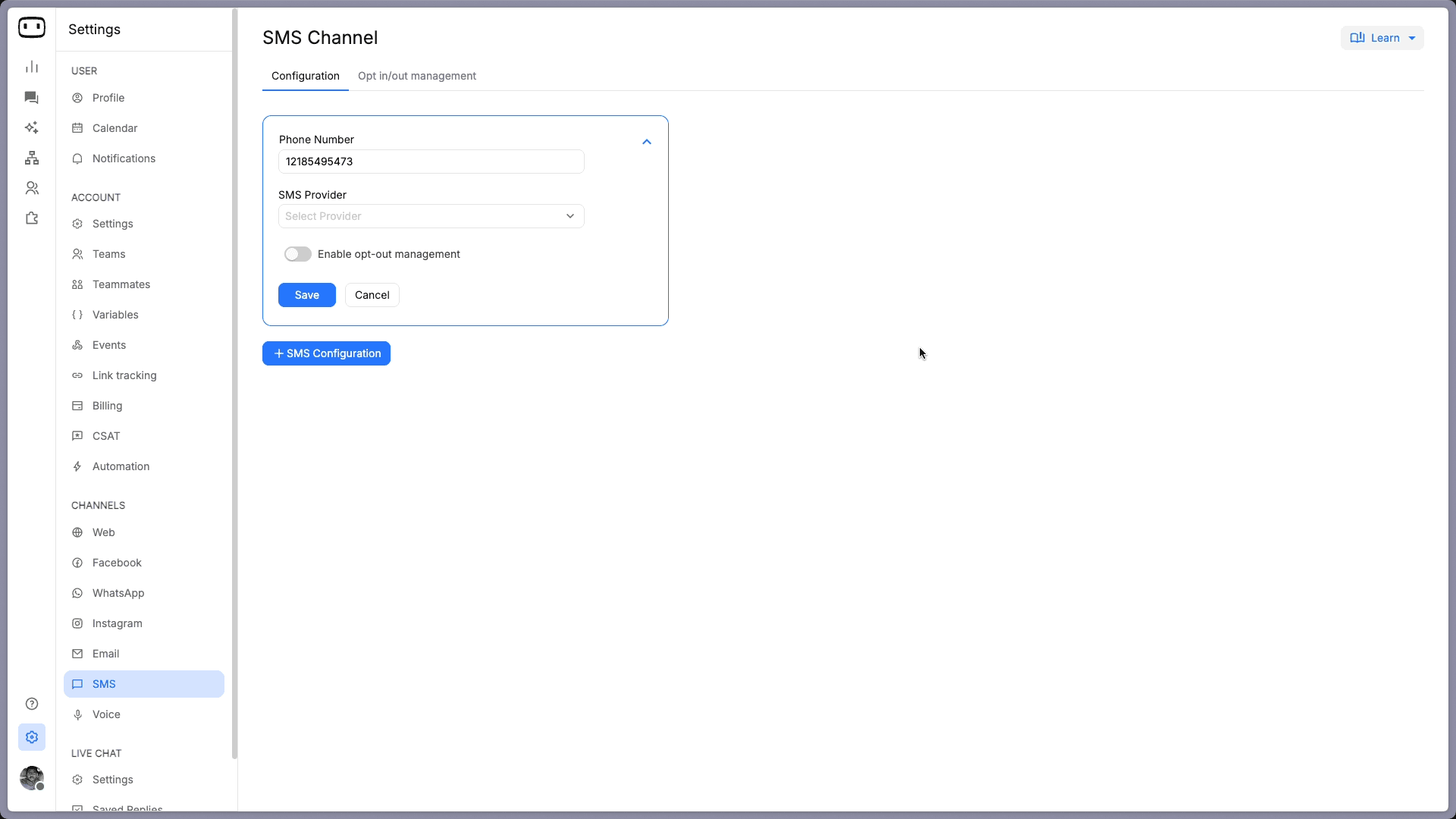Expand the Learn dropdown menu
The image size is (1456, 819).
1382,38
